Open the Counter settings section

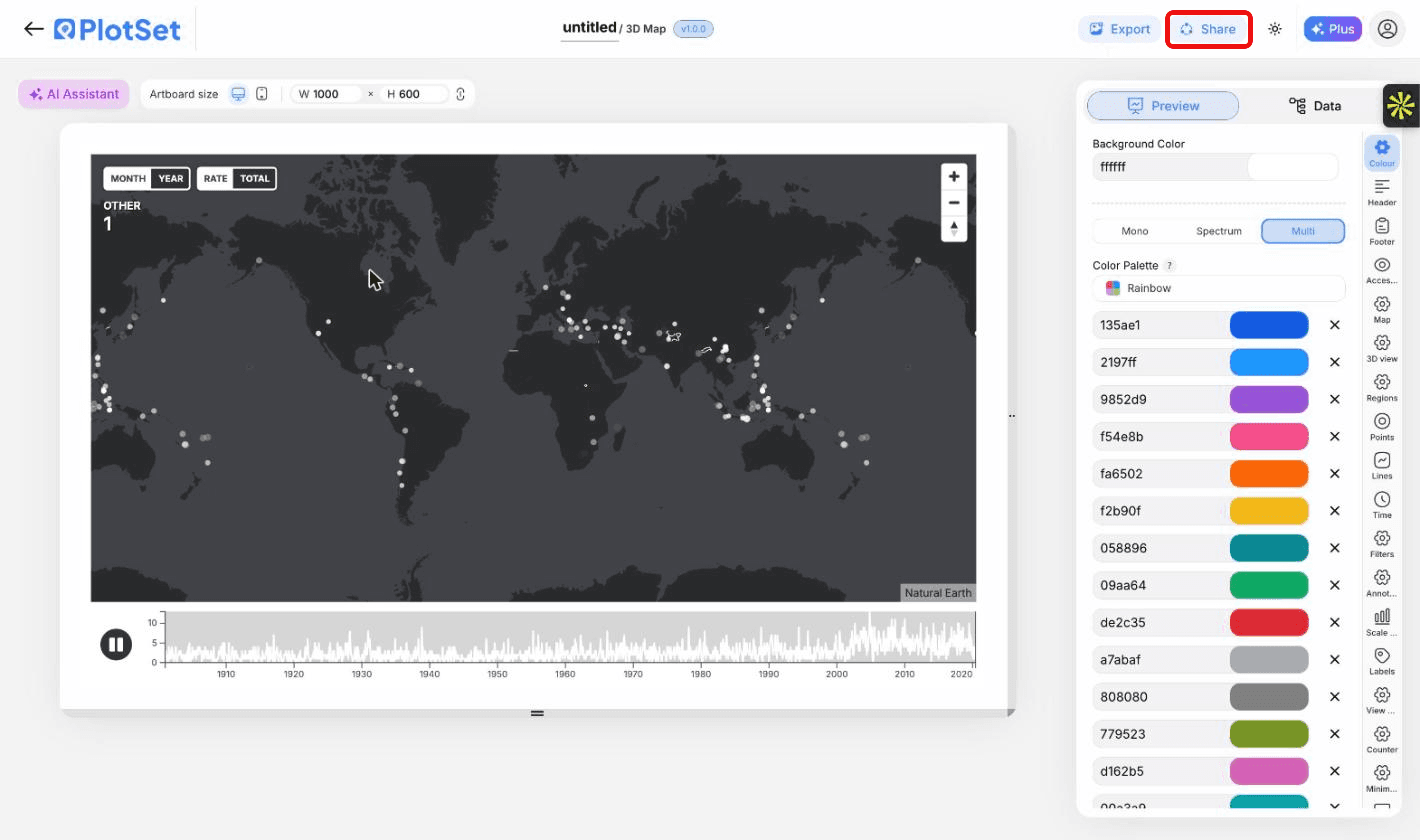tap(1382, 739)
